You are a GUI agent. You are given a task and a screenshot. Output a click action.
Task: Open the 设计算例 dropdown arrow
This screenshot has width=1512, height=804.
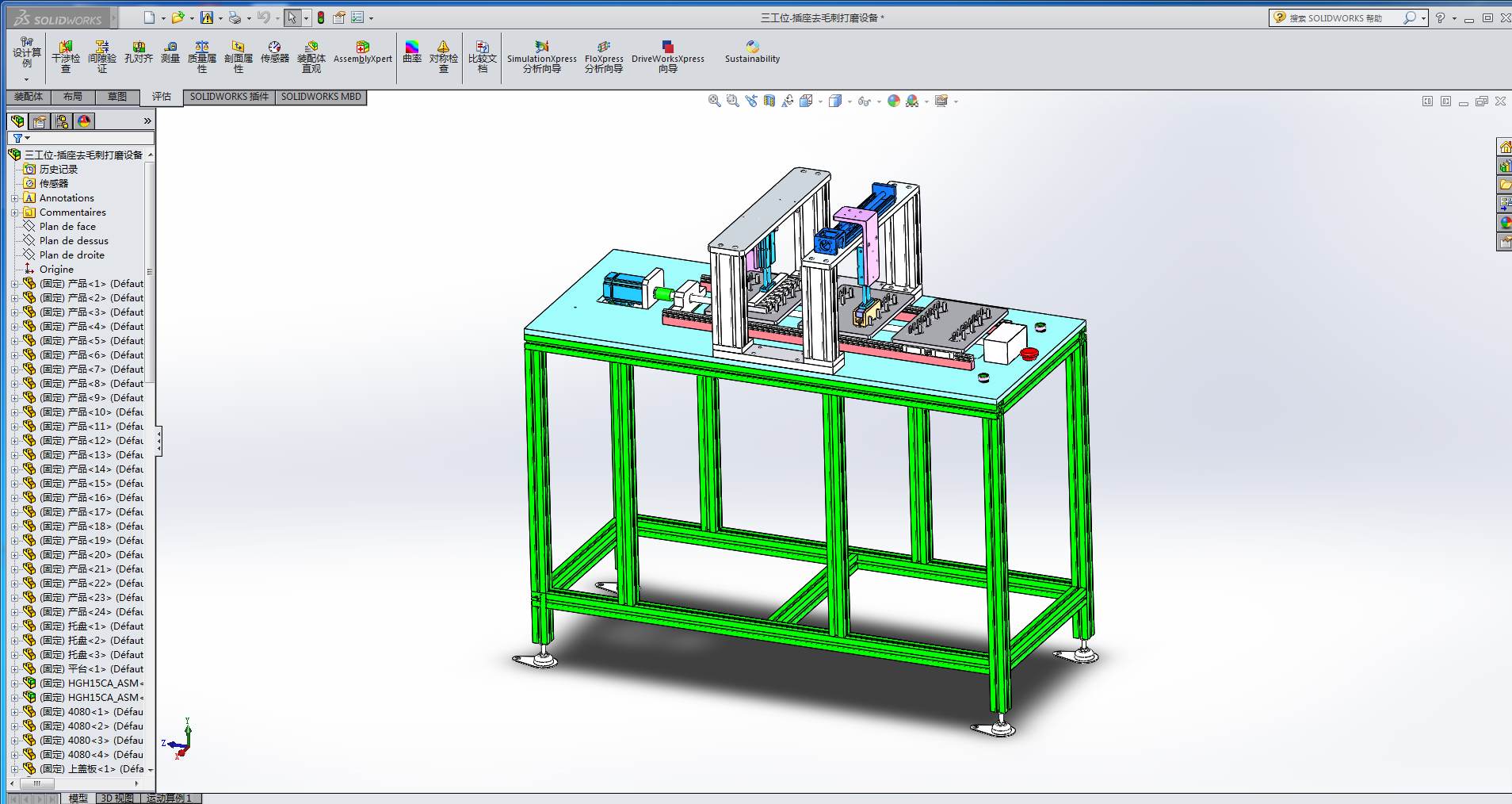(26, 79)
